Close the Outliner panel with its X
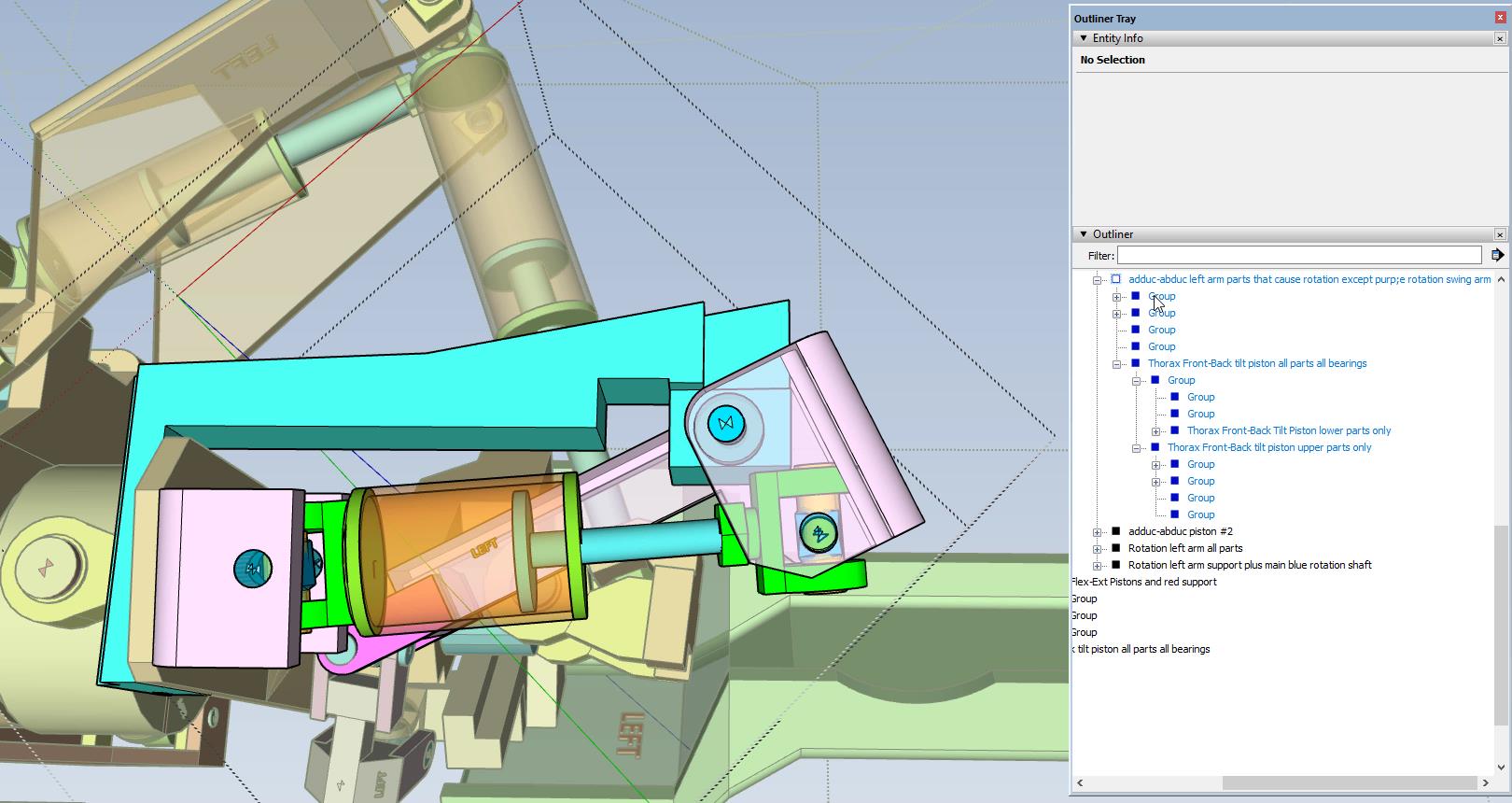The image size is (1512, 803). point(1500,234)
